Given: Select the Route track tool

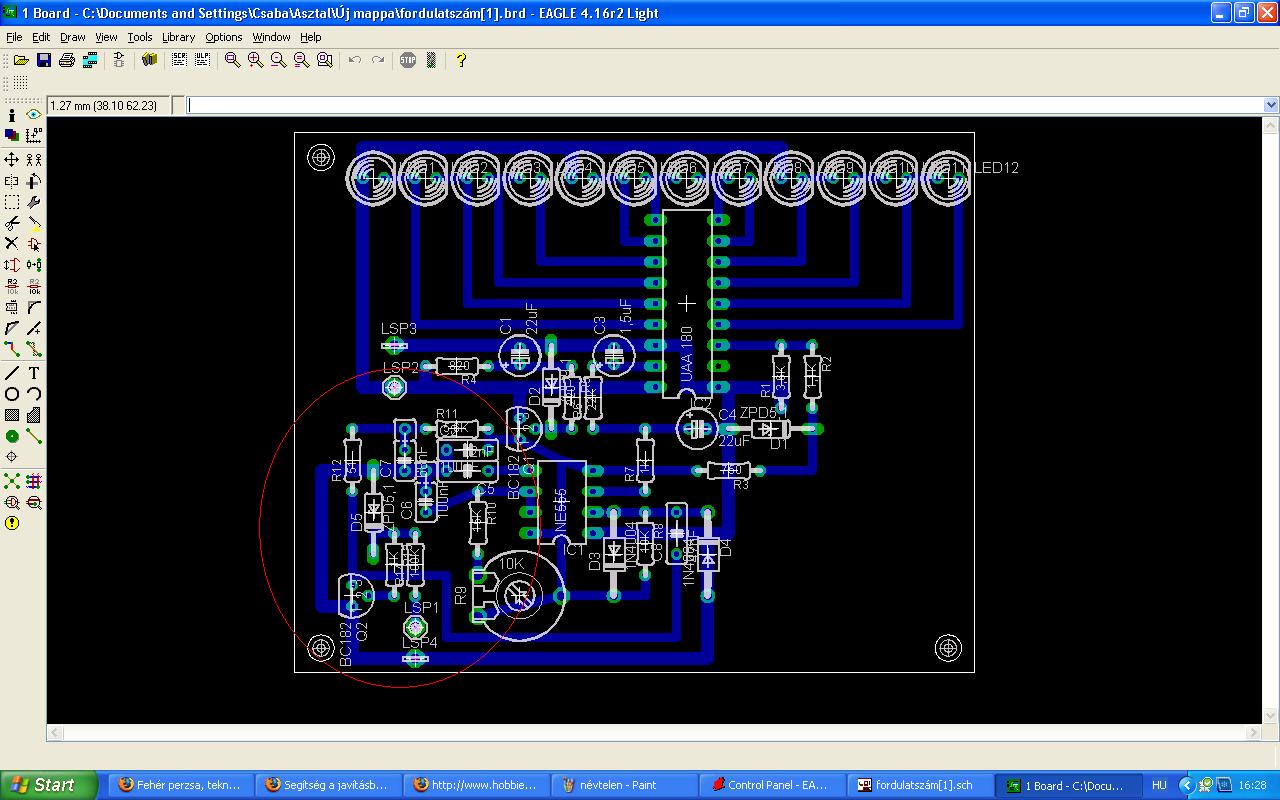Looking at the screenshot, I should (12, 349).
